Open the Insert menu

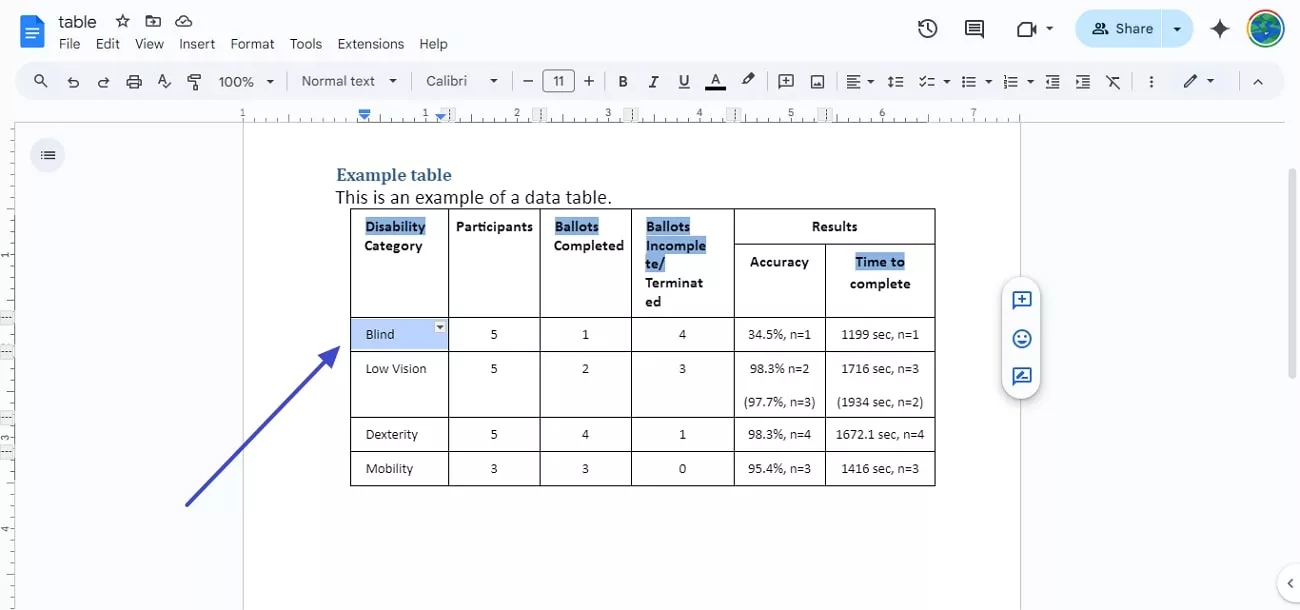pyautogui.click(x=197, y=44)
